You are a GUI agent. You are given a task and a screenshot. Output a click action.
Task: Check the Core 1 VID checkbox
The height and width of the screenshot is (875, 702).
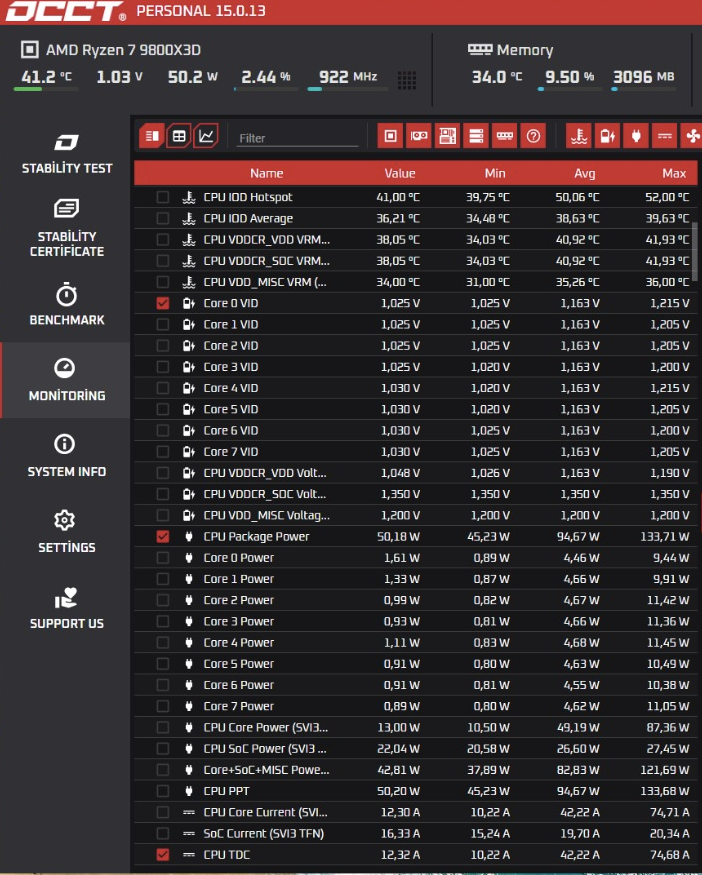point(162,324)
